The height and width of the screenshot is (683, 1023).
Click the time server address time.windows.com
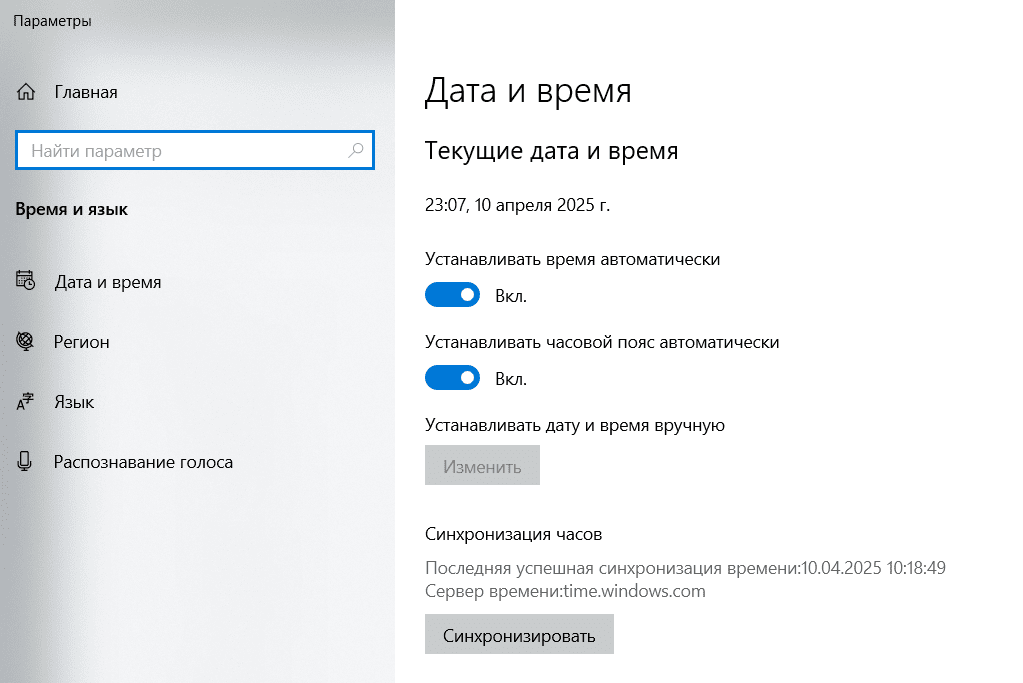640,591
